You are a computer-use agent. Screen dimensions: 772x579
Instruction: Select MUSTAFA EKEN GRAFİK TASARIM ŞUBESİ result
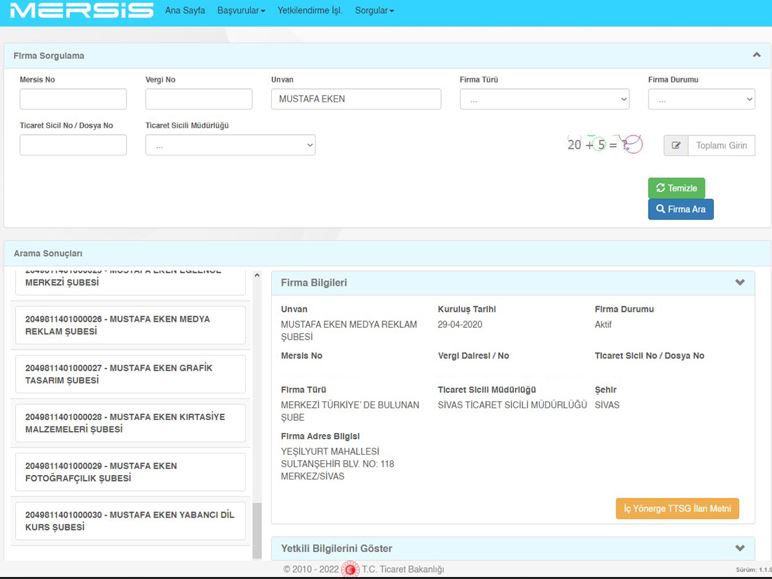130,374
